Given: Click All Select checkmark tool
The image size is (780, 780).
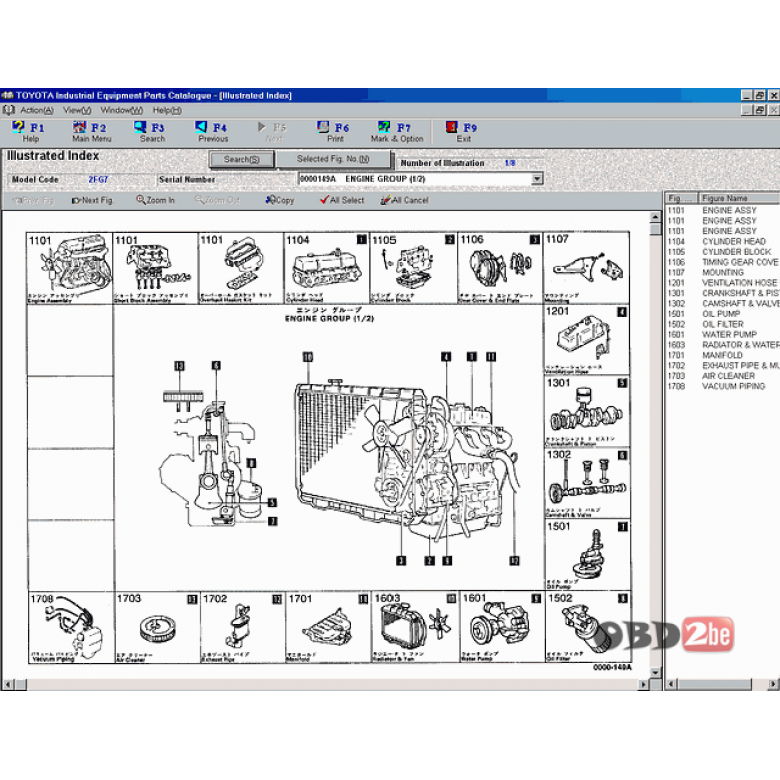Looking at the screenshot, I should point(342,200).
